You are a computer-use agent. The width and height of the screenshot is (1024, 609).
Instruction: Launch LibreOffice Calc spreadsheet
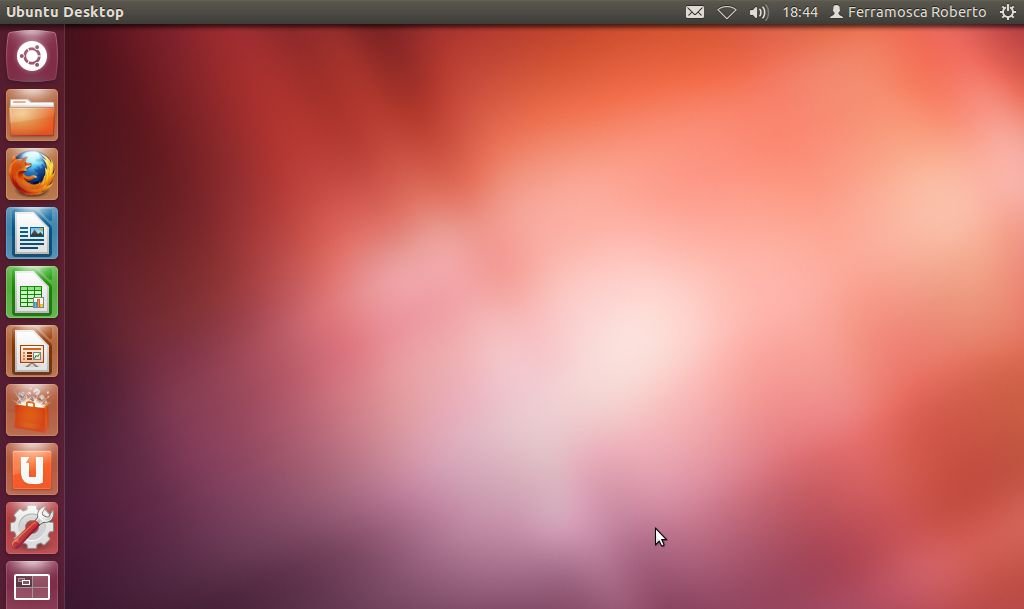[x=32, y=292]
